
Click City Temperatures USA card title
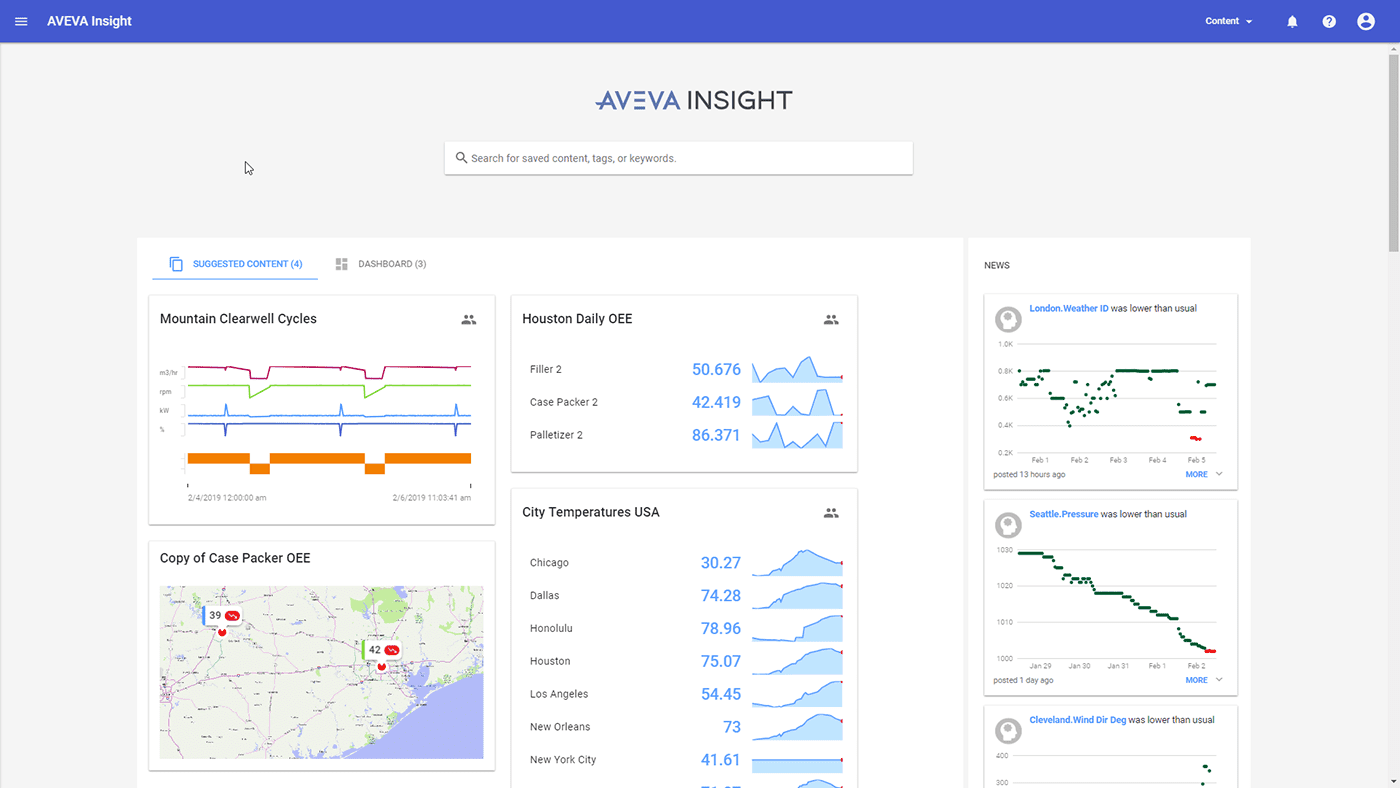[x=591, y=512]
